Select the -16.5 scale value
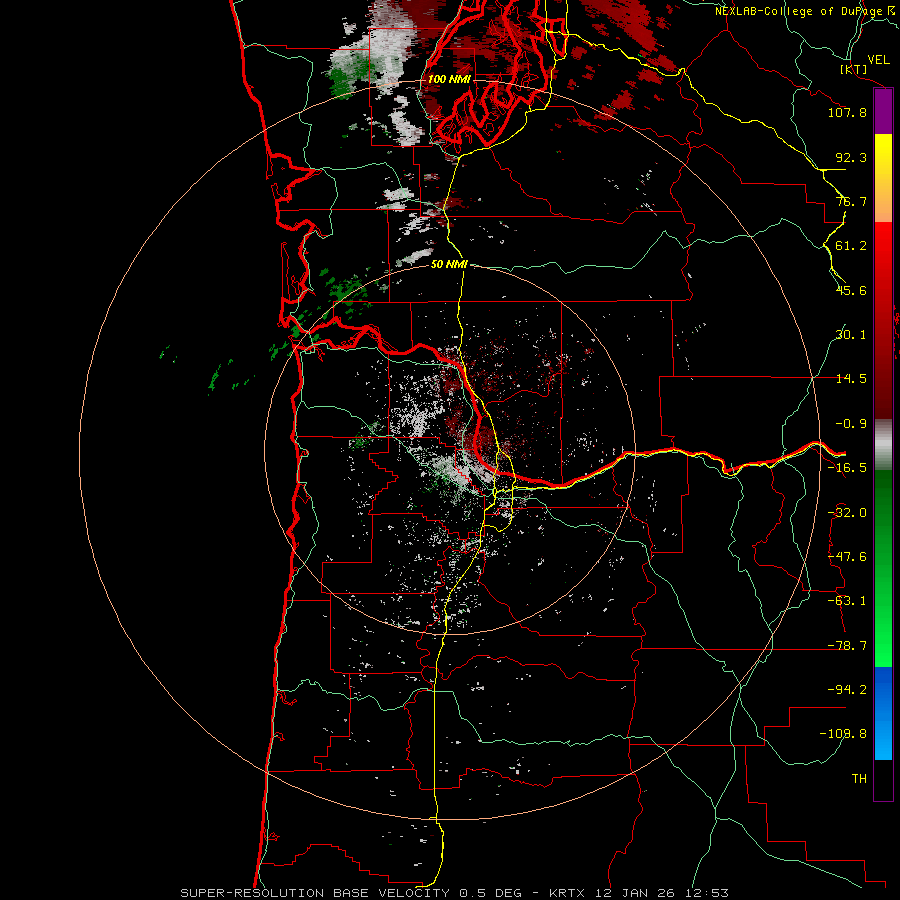 [x=847, y=468]
